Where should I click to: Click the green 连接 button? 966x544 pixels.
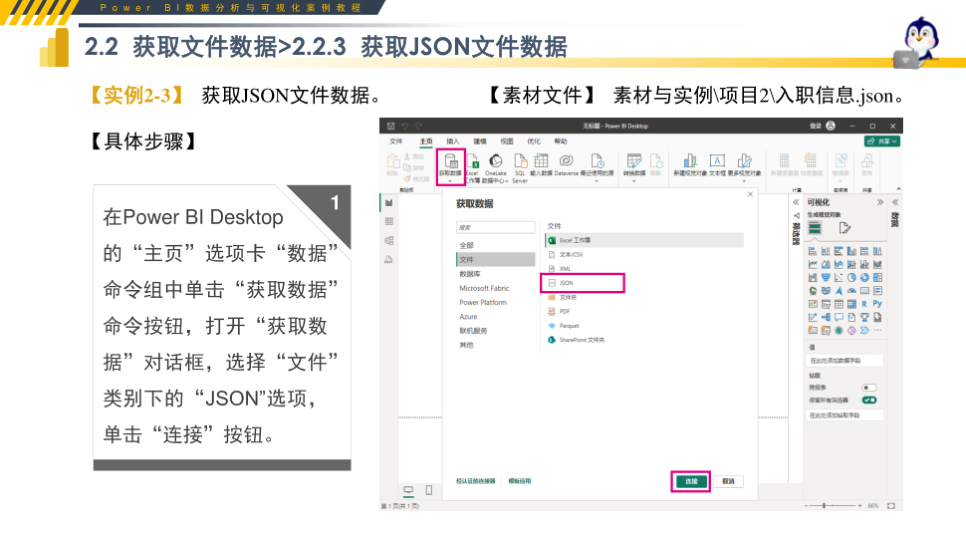[x=691, y=481]
